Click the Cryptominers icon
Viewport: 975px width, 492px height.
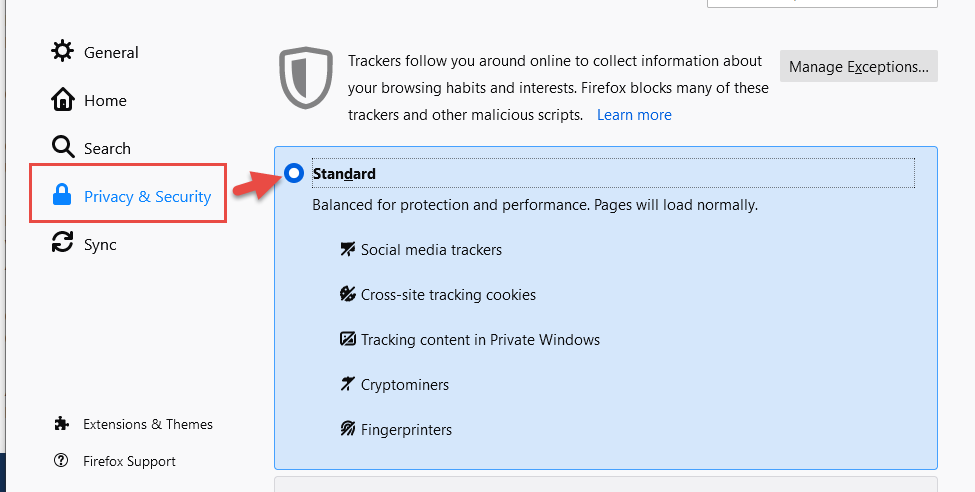(347, 384)
